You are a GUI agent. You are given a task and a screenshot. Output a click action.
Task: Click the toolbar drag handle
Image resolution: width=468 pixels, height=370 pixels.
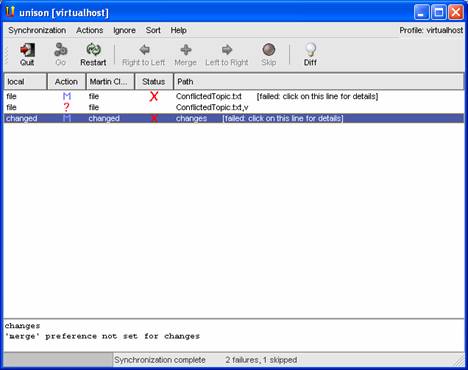[6, 54]
